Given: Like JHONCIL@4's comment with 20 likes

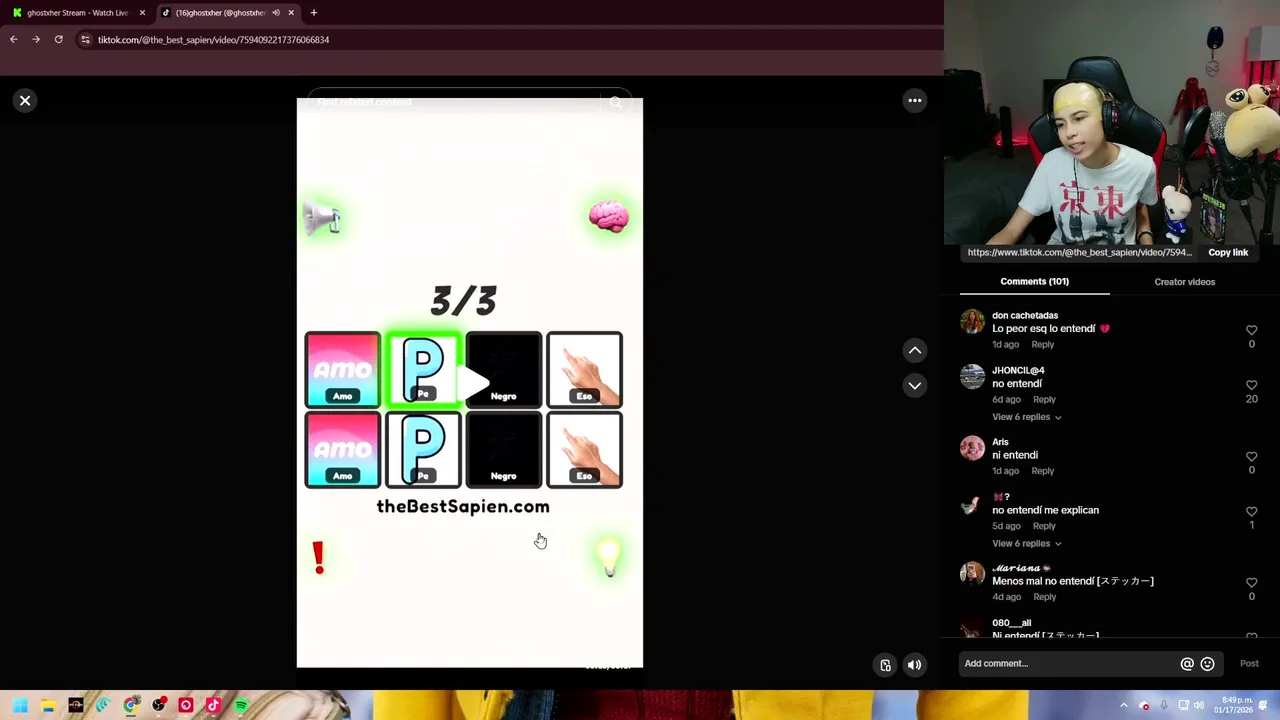Looking at the screenshot, I should click(x=1251, y=385).
